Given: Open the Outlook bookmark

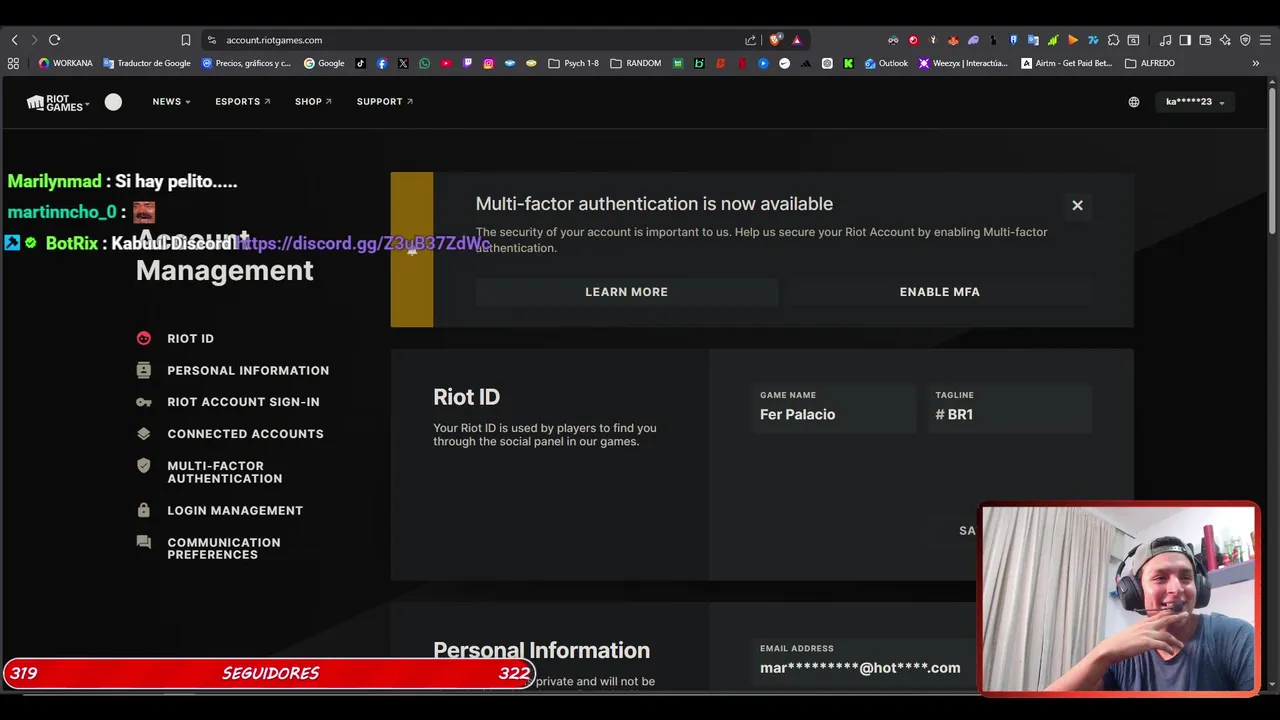Looking at the screenshot, I should pyautogui.click(x=886, y=63).
